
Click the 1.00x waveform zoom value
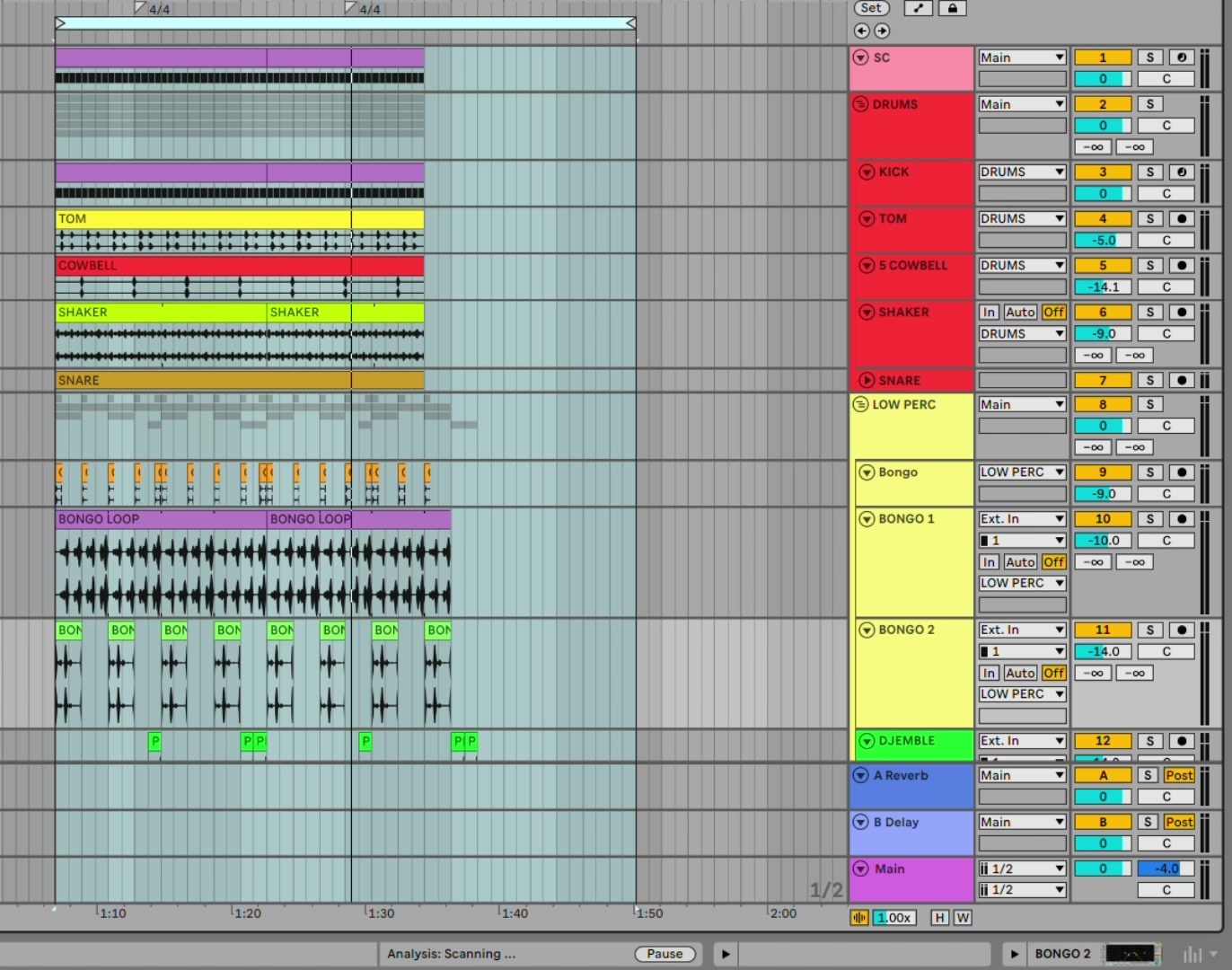click(x=894, y=917)
